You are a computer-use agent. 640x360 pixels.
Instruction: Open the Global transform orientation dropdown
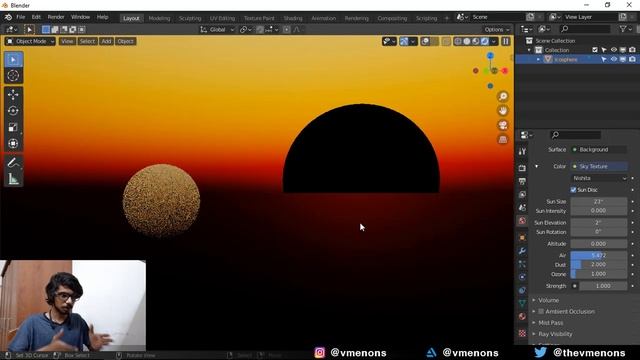(x=217, y=29)
